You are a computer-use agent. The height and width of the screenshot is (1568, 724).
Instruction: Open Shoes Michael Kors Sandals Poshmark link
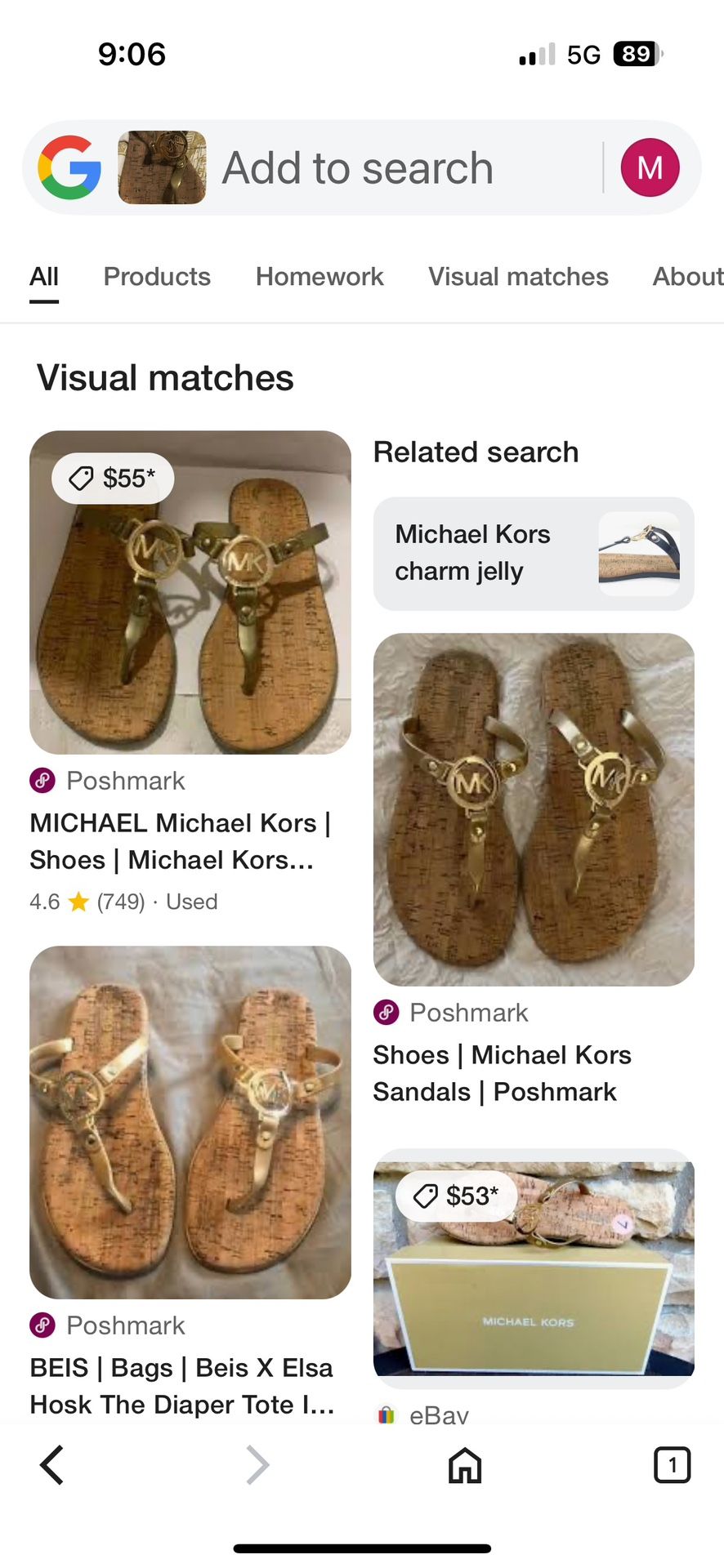pyautogui.click(x=502, y=1073)
